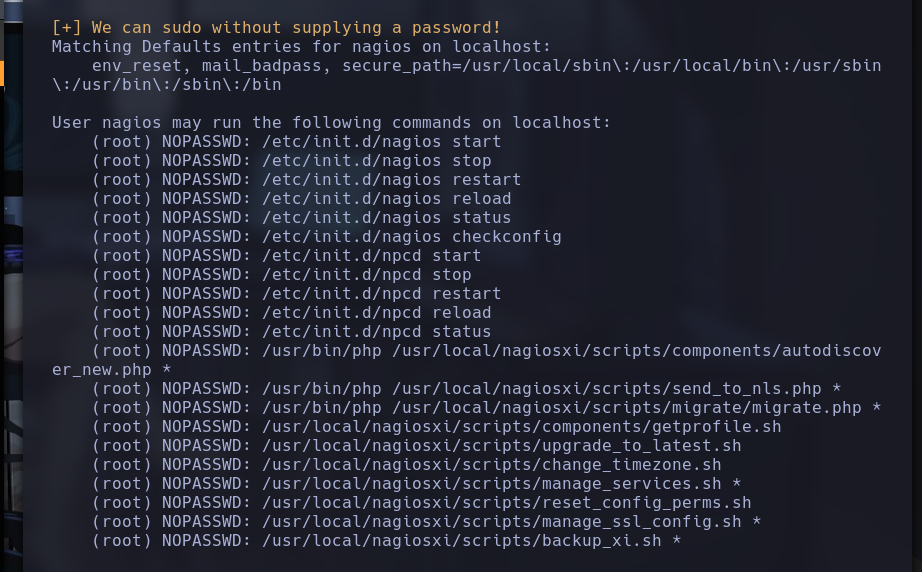
Task: Click the "We can sudo without supplying a password!" line
Action: coord(276,28)
